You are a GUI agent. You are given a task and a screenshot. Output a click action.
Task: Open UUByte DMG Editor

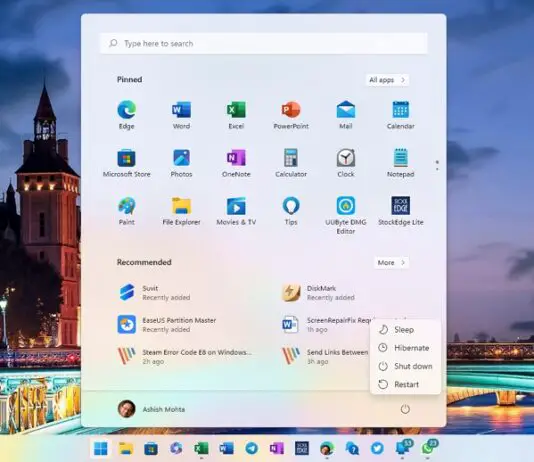click(346, 216)
